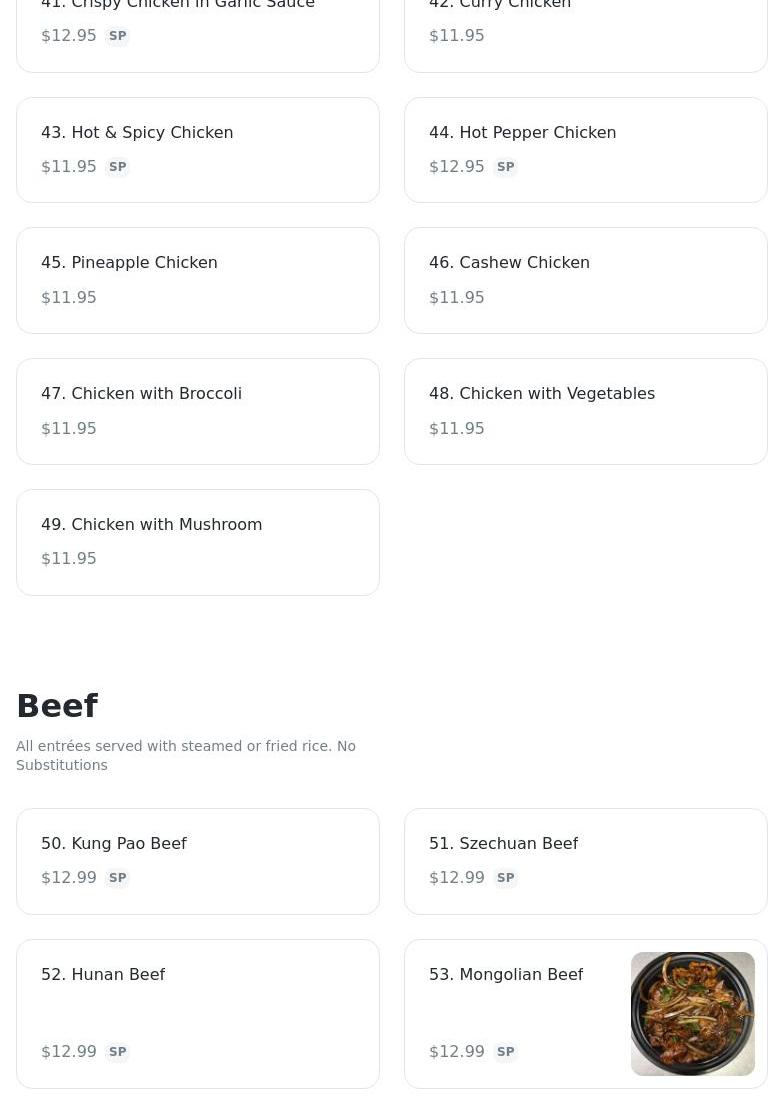Click the SP badge on Crispy Chicken in Garlic Sauce

pyautogui.click(x=118, y=36)
